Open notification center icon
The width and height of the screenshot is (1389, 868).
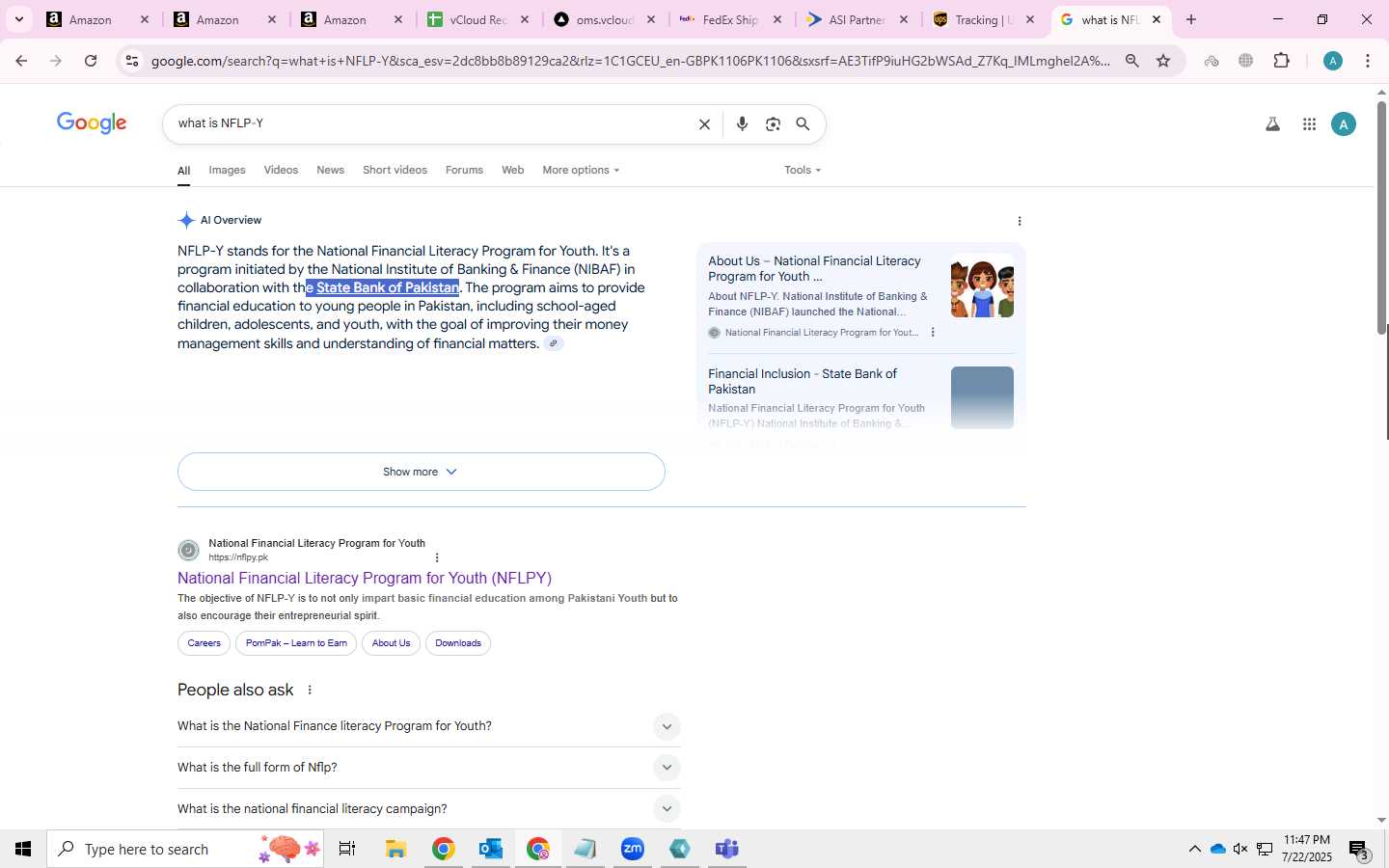tap(1359, 850)
